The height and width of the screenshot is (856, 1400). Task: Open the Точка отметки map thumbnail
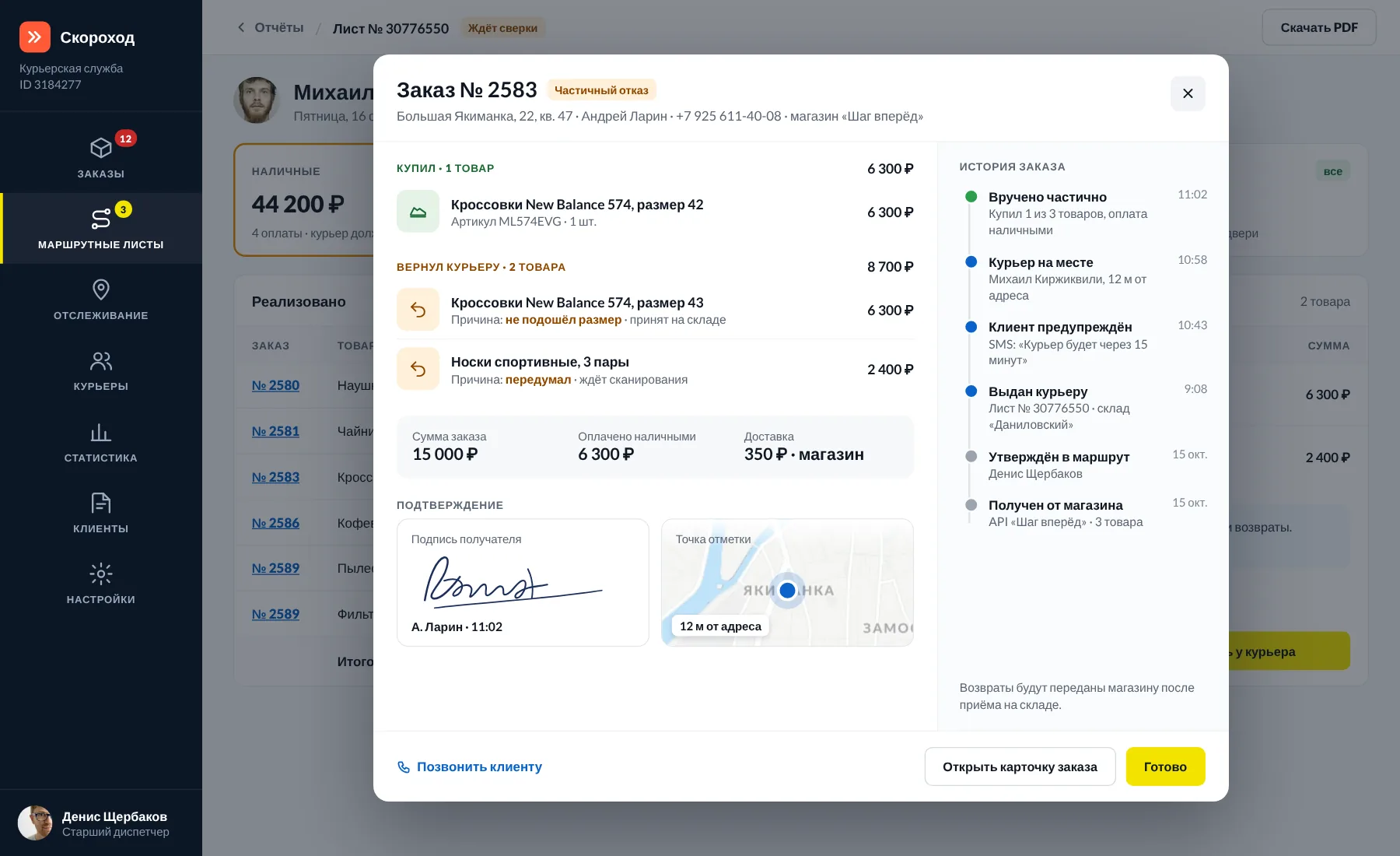[x=787, y=582]
